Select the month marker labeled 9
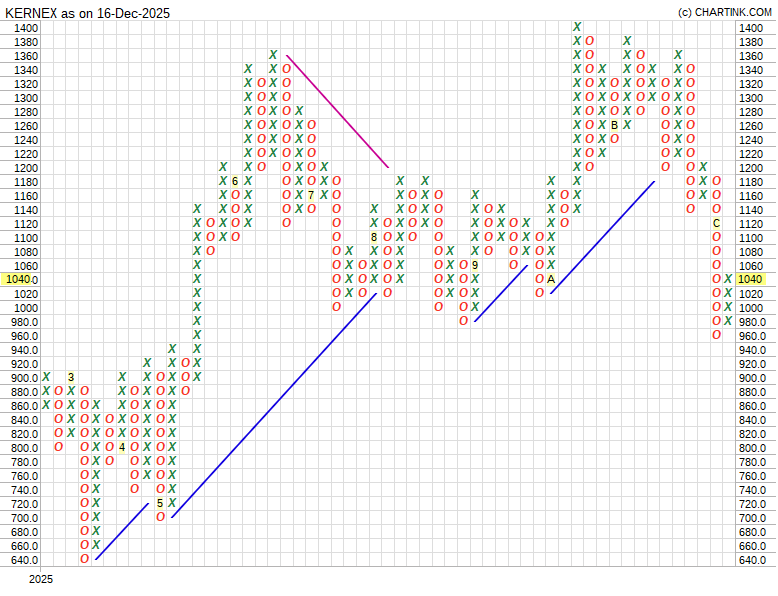The height and width of the screenshot is (596, 778). coord(475,265)
